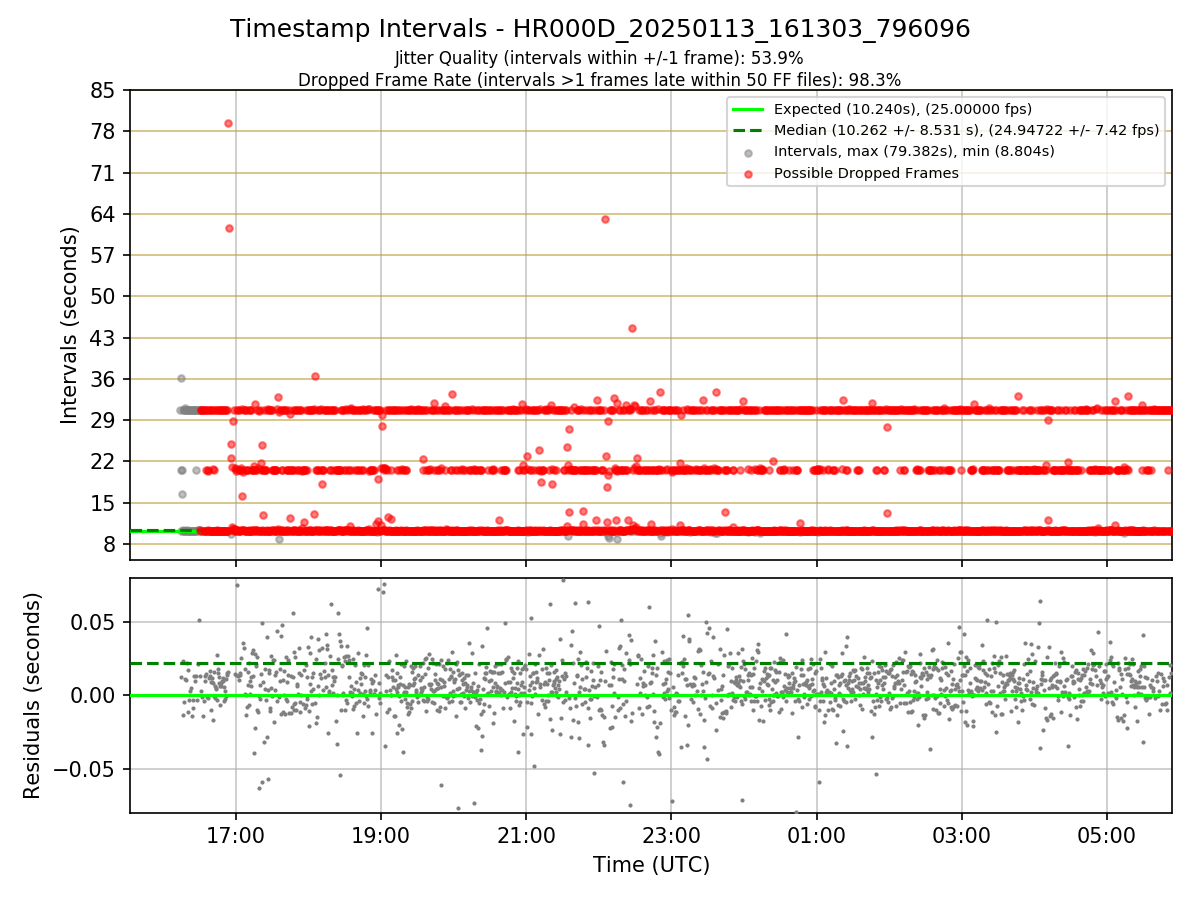Click y-axis tick label "8"

(x=110, y=544)
